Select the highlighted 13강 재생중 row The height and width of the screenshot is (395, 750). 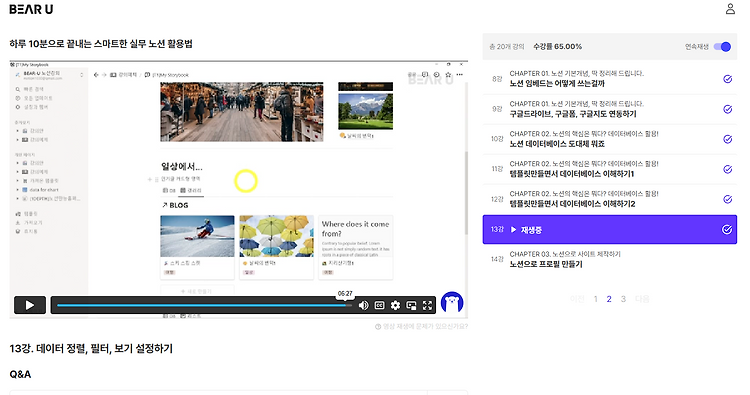[x=609, y=230]
